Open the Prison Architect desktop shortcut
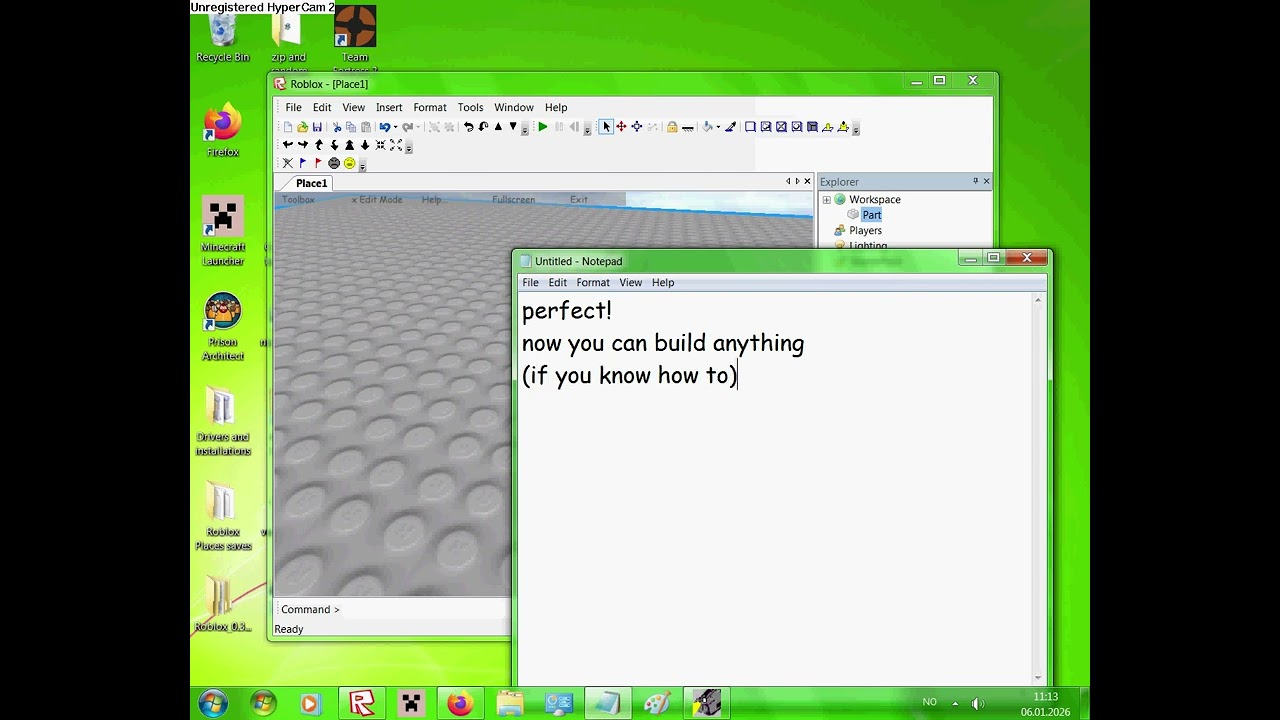The image size is (1280, 720). [223, 327]
